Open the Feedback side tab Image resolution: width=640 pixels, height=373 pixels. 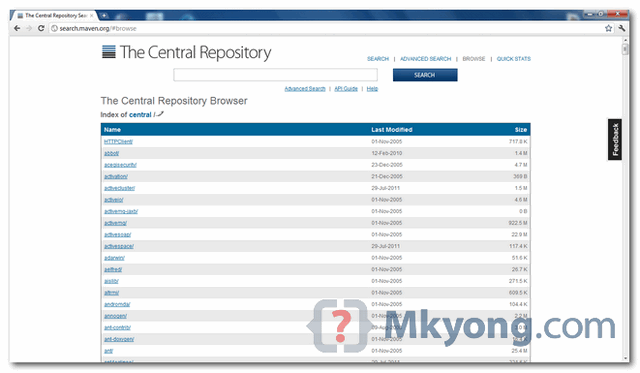[615, 139]
